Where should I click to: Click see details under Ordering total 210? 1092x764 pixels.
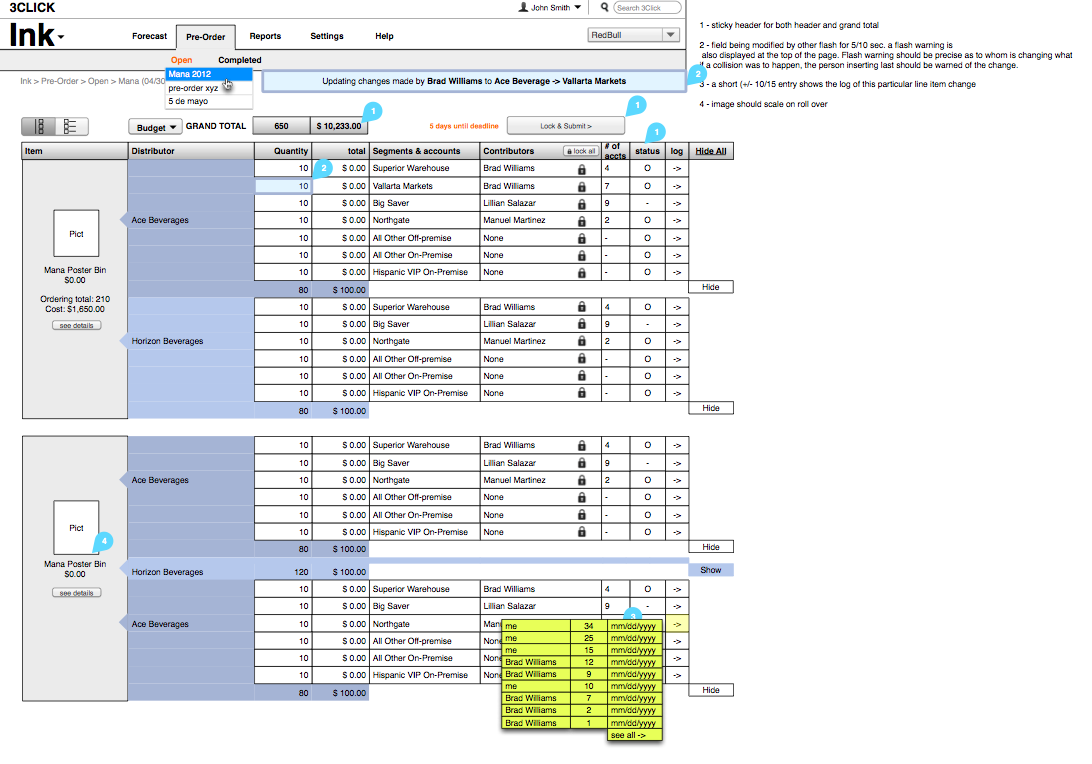coord(77,325)
